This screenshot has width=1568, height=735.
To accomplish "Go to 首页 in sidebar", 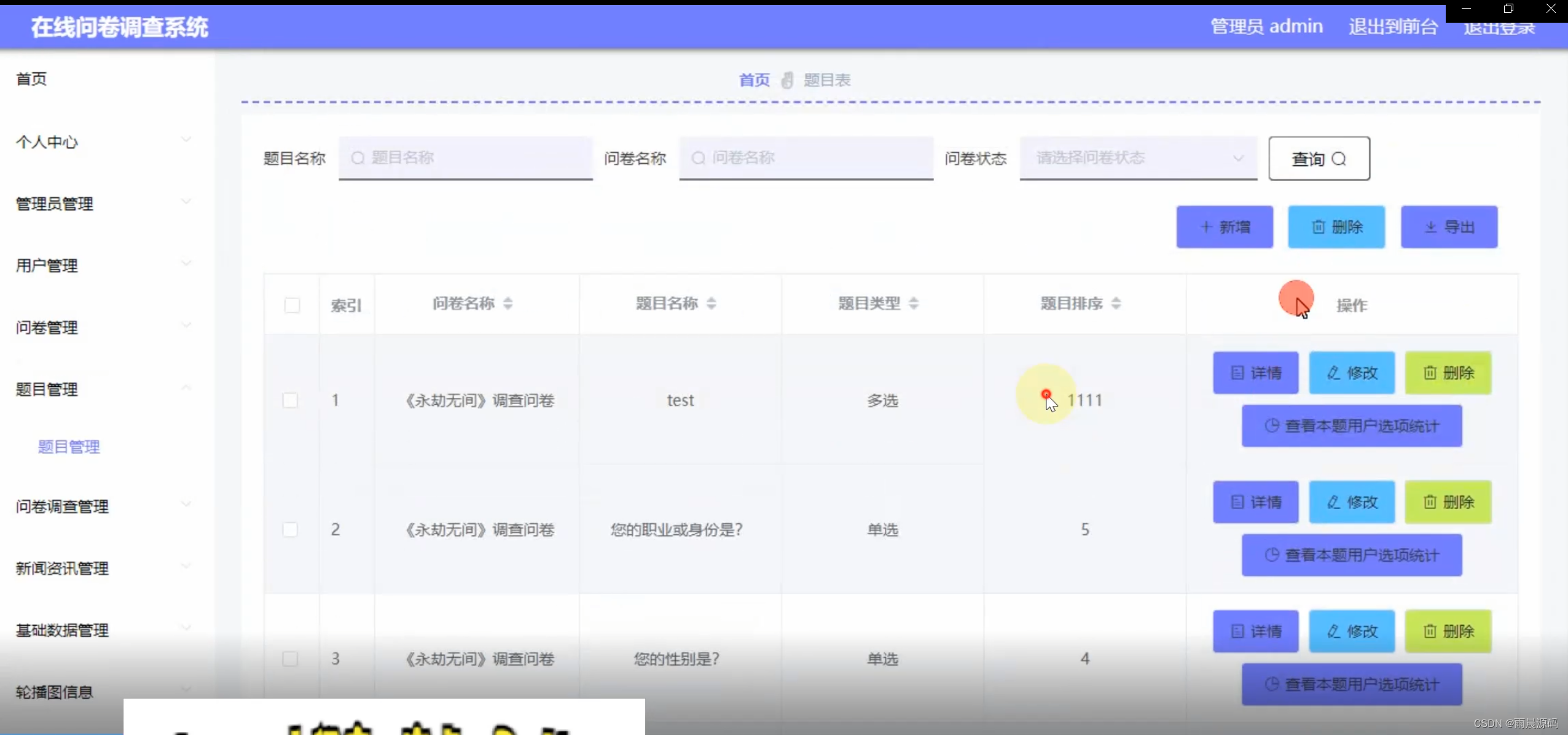I will pos(31,79).
